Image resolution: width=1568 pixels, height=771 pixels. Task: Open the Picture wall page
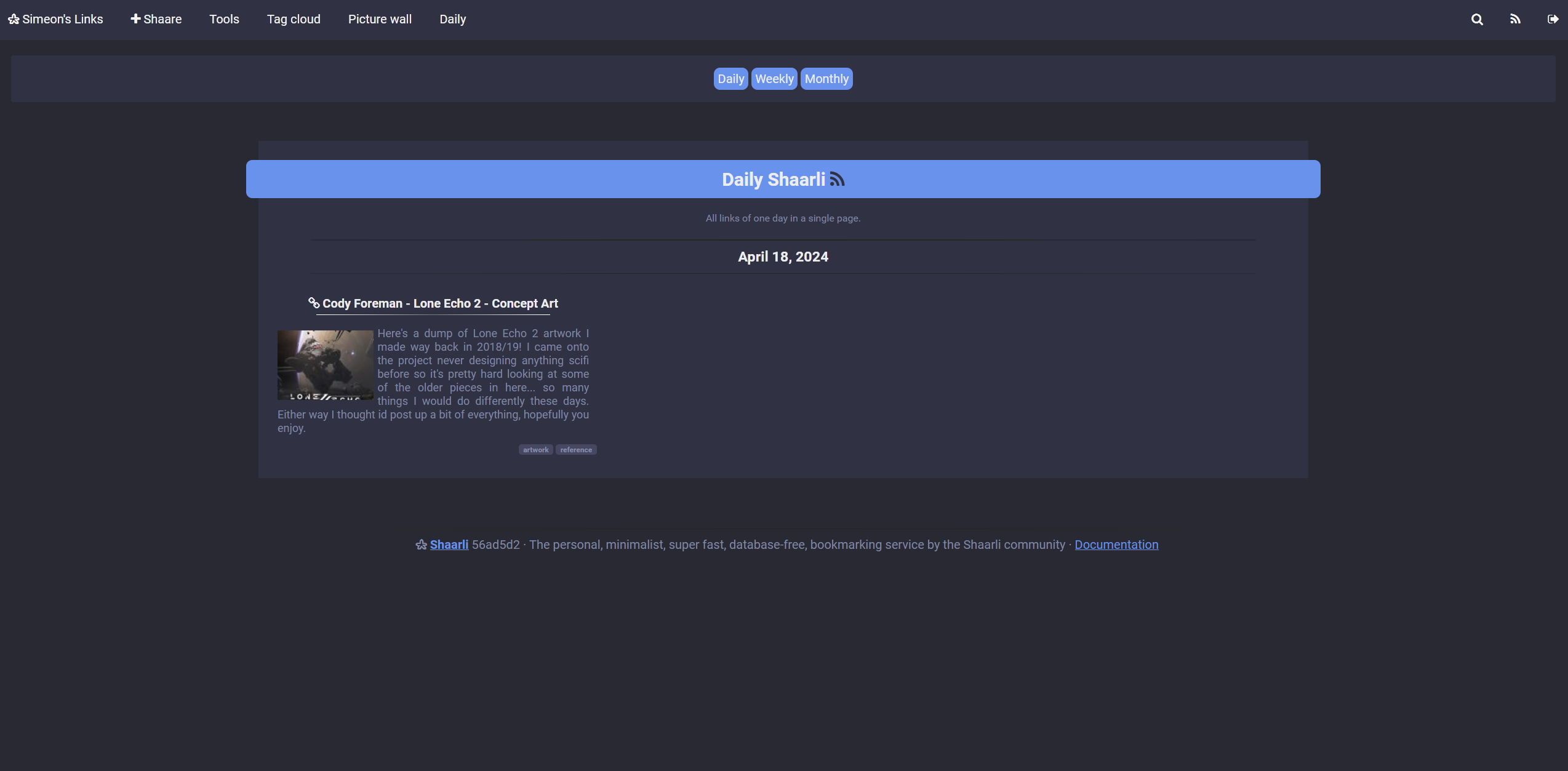(380, 20)
